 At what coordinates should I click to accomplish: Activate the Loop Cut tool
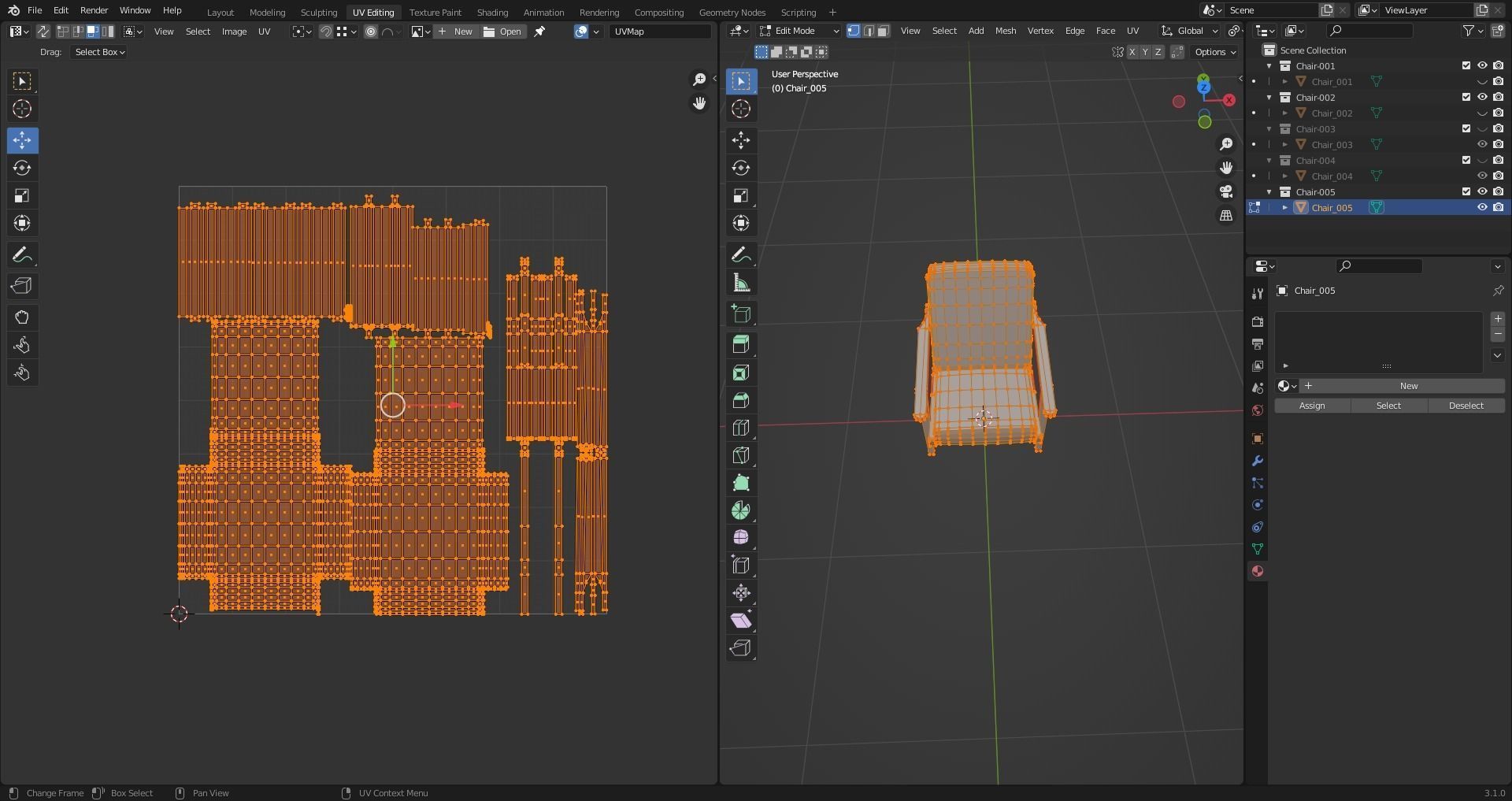741,428
